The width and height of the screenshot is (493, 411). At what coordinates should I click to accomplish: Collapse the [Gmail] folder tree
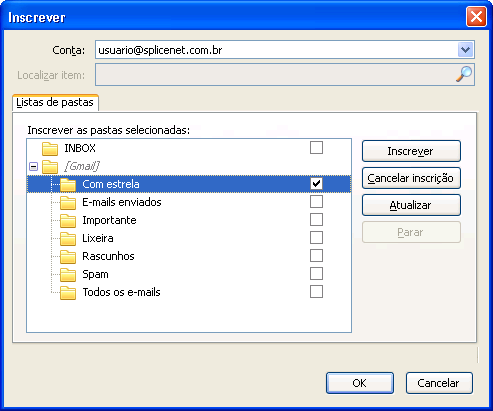tap(34, 166)
